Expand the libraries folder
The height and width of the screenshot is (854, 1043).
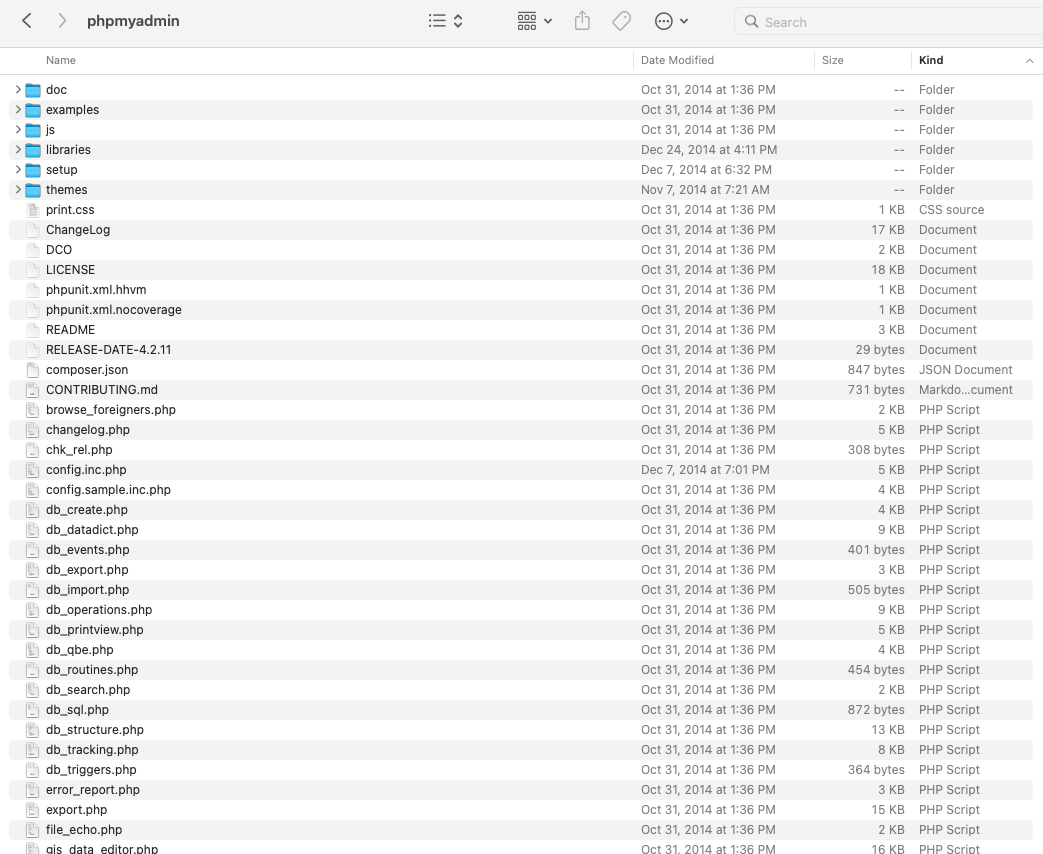point(18,149)
